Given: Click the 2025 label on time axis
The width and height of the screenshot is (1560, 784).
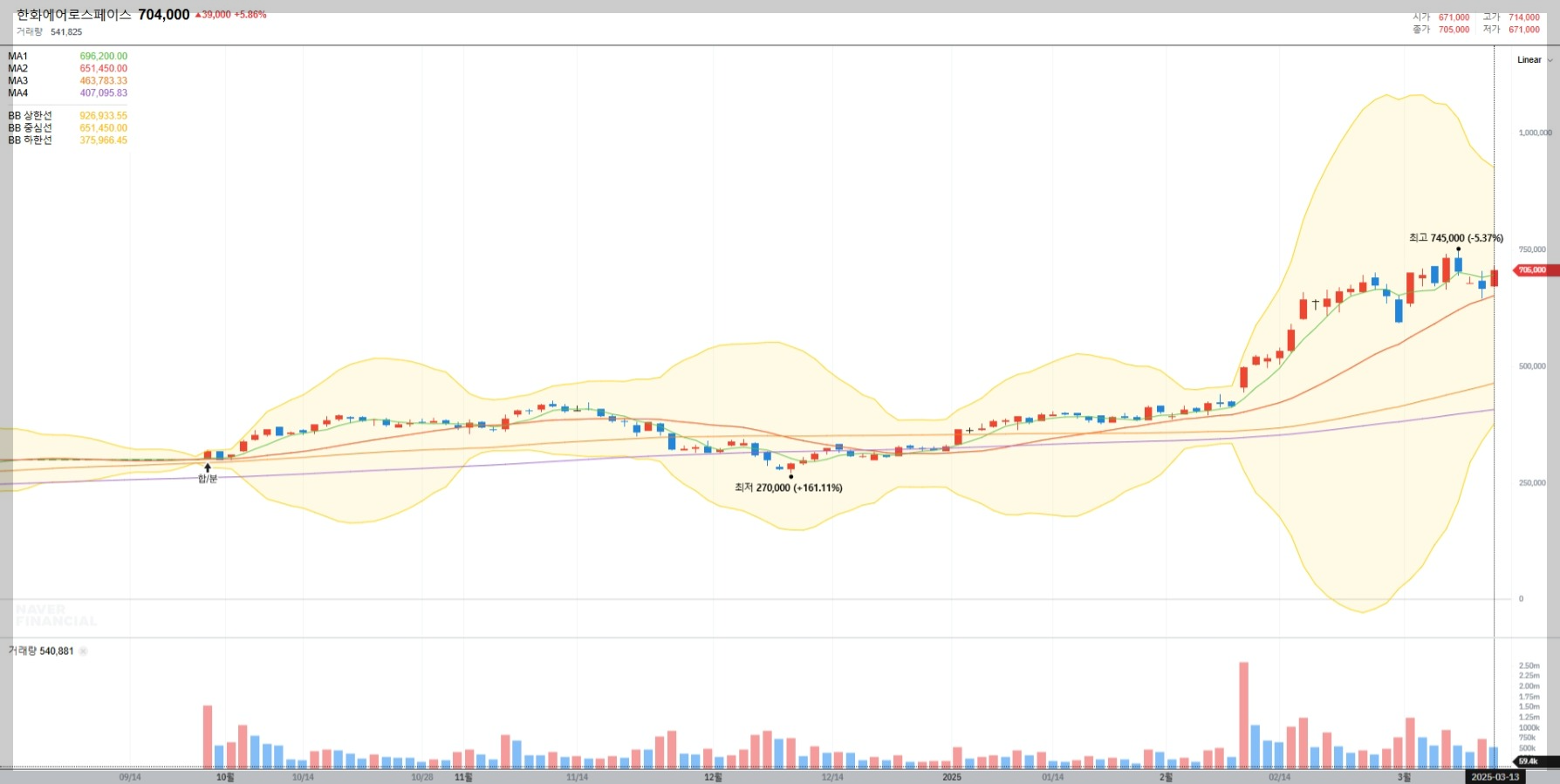Looking at the screenshot, I should click(x=952, y=777).
